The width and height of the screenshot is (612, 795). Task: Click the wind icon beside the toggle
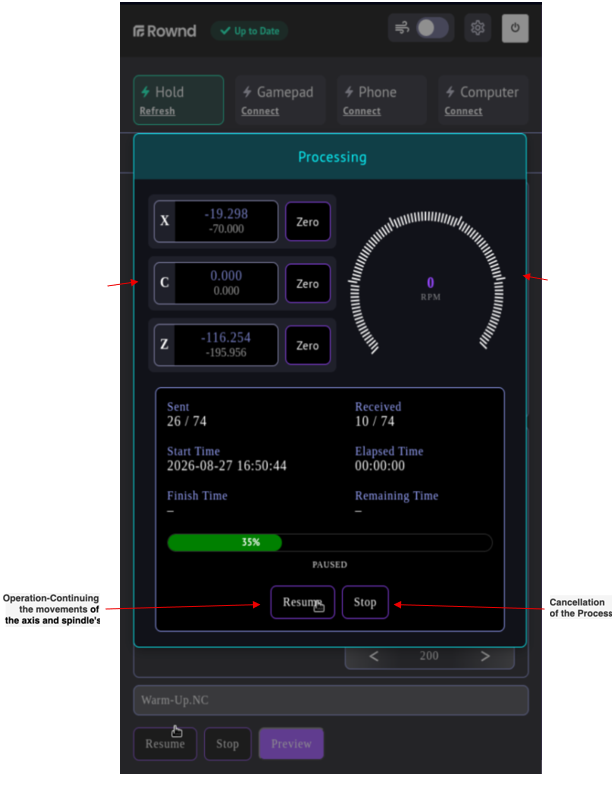(x=402, y=28)
